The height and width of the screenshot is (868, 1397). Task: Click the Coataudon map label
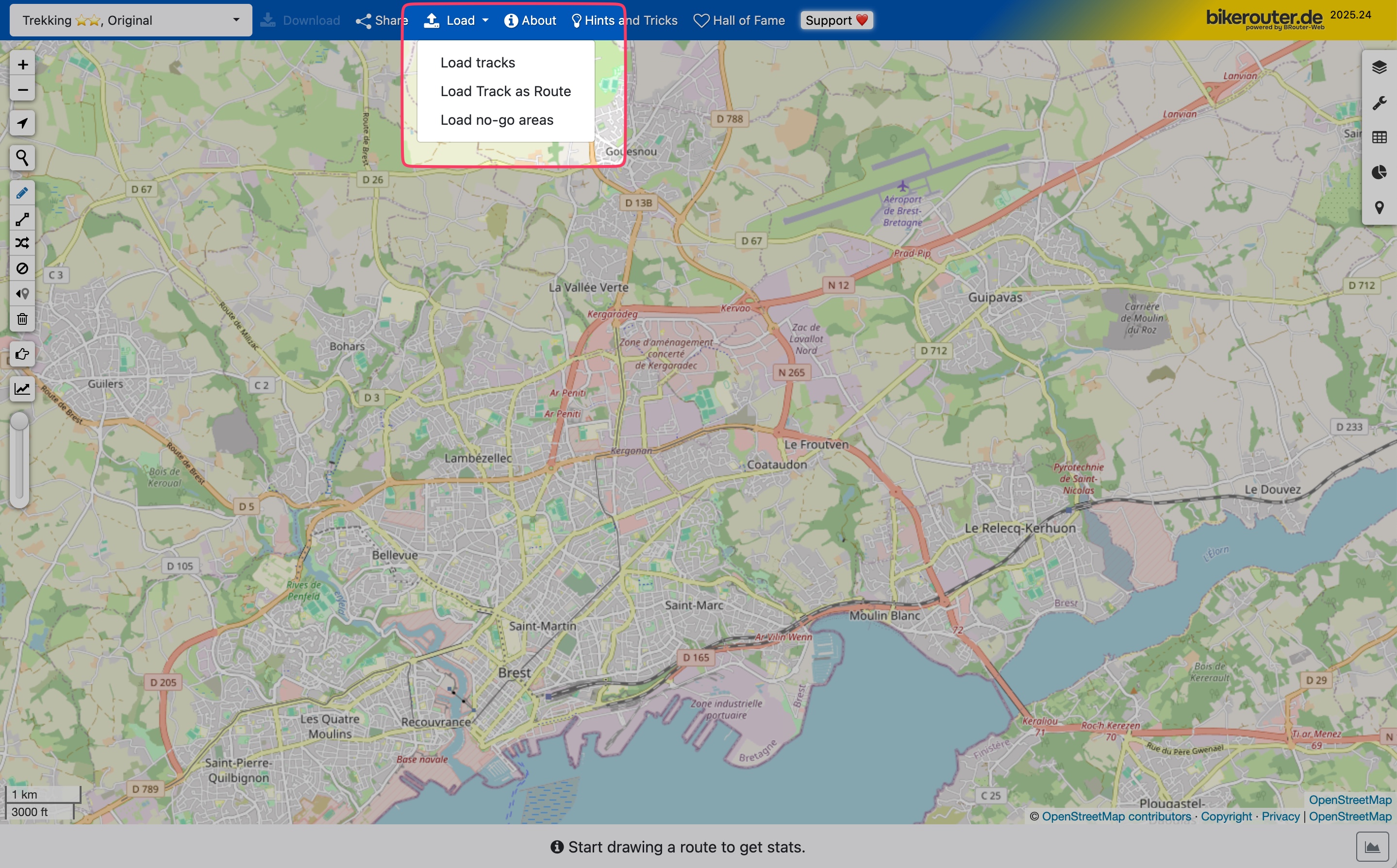point(777,465)
